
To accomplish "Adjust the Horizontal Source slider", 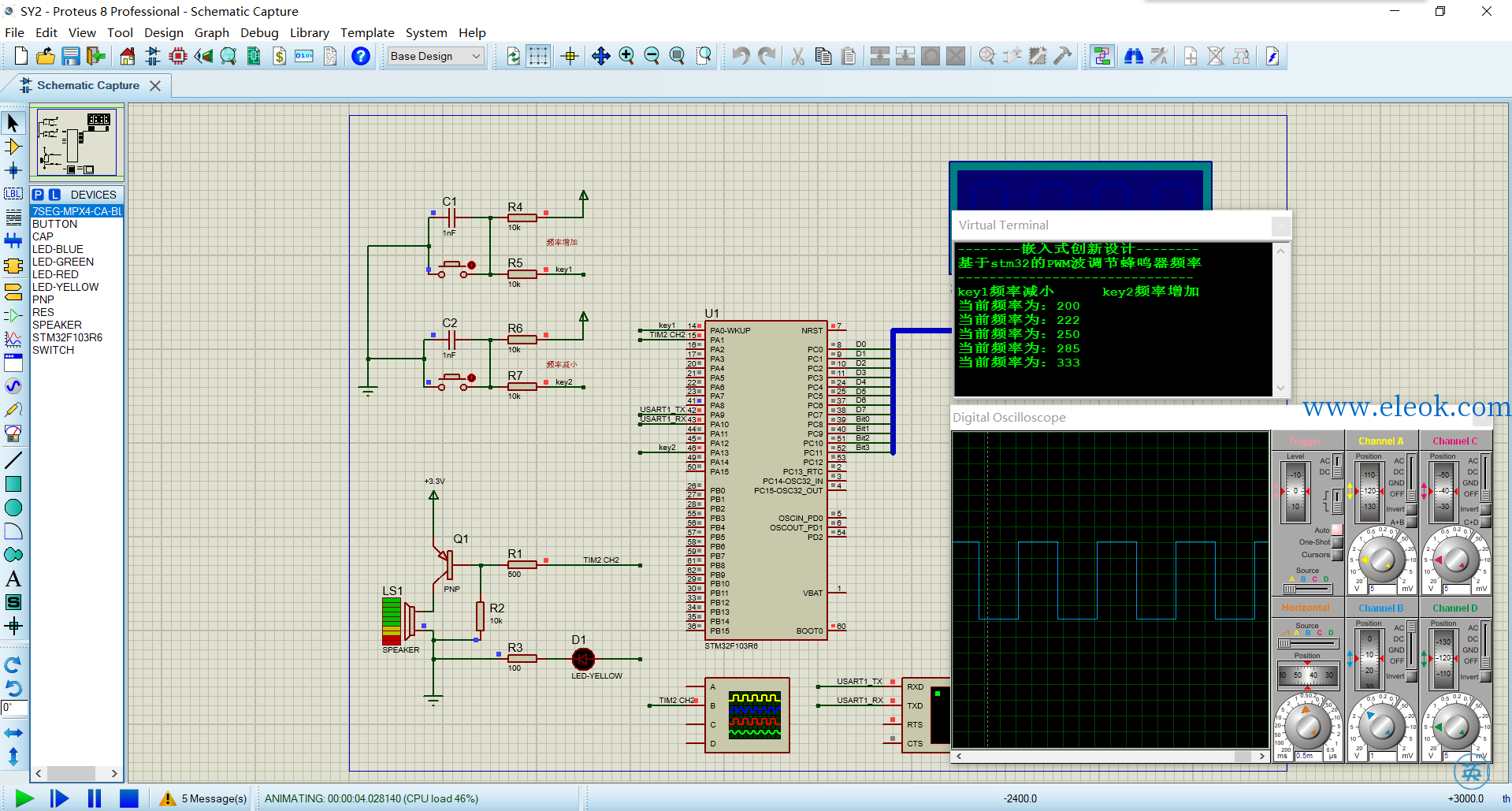I will pos(1307,643).
